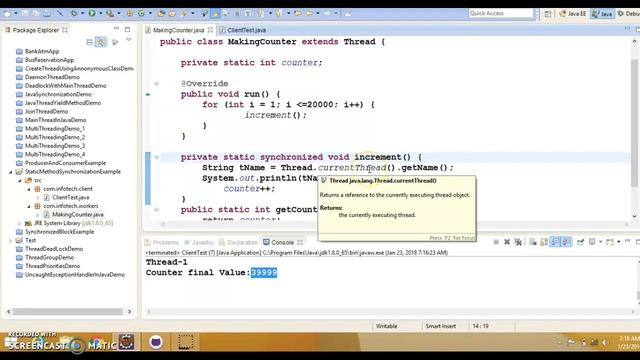The height and width of the screenshot is (360, 640).
Task: Select the ProducerAndConsumerExample project
Action: pos(65,163)
